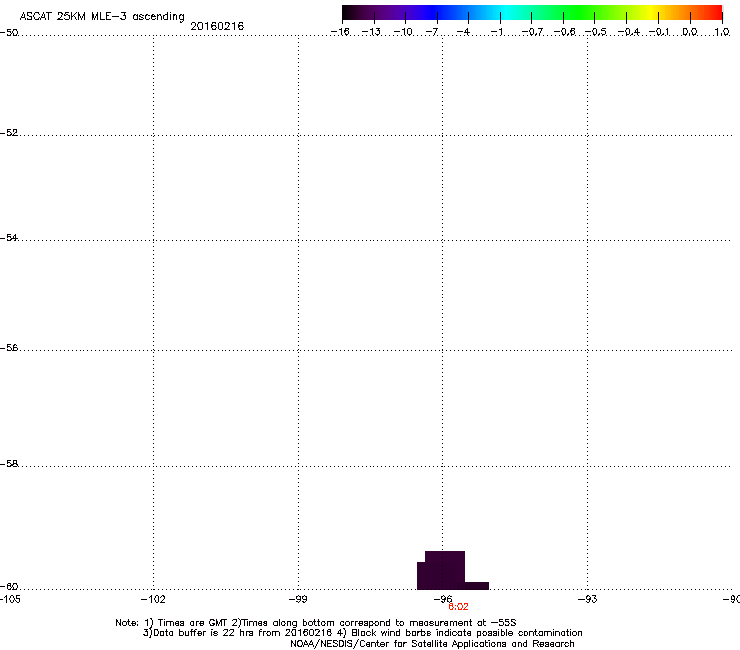Click the -0.6 label on the color scale
Image resolution: width=740 pixels, height=650 pixels.
(564, 32)
